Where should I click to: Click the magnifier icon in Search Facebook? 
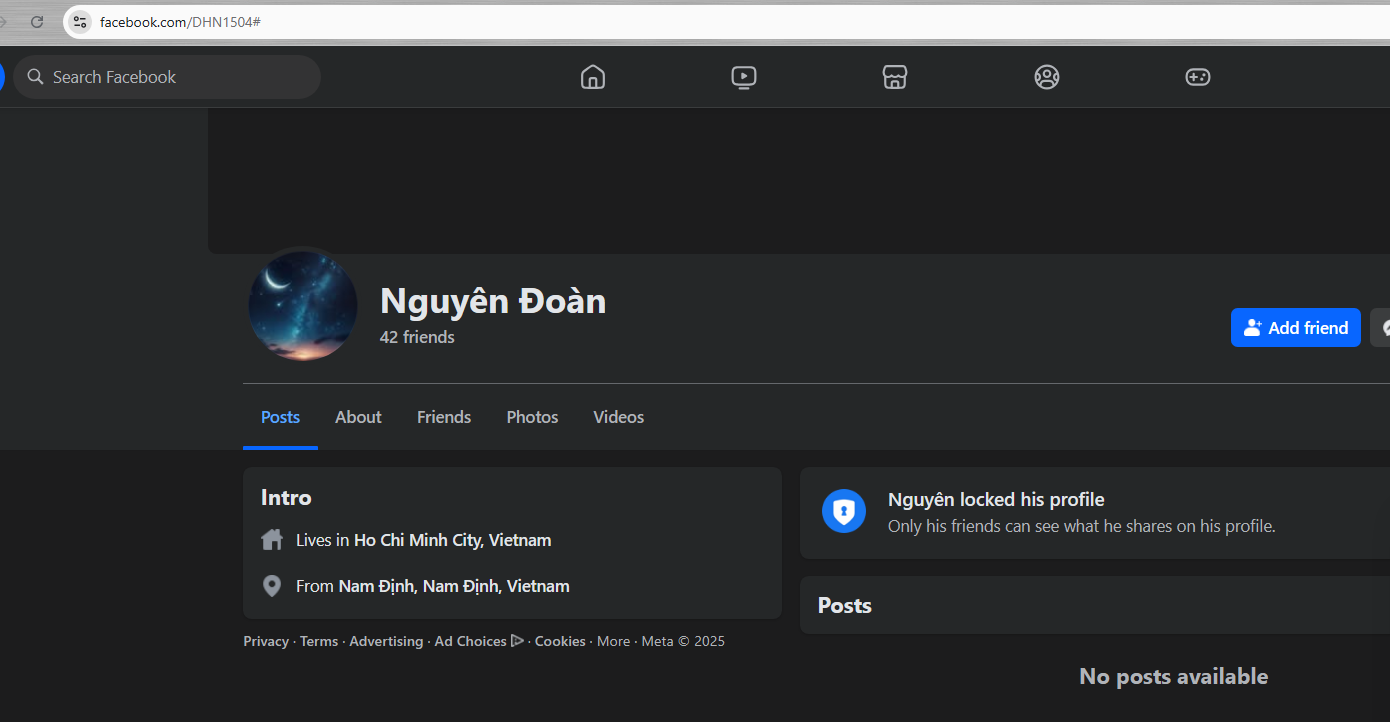pyautogui.click(x=36, y=77)
